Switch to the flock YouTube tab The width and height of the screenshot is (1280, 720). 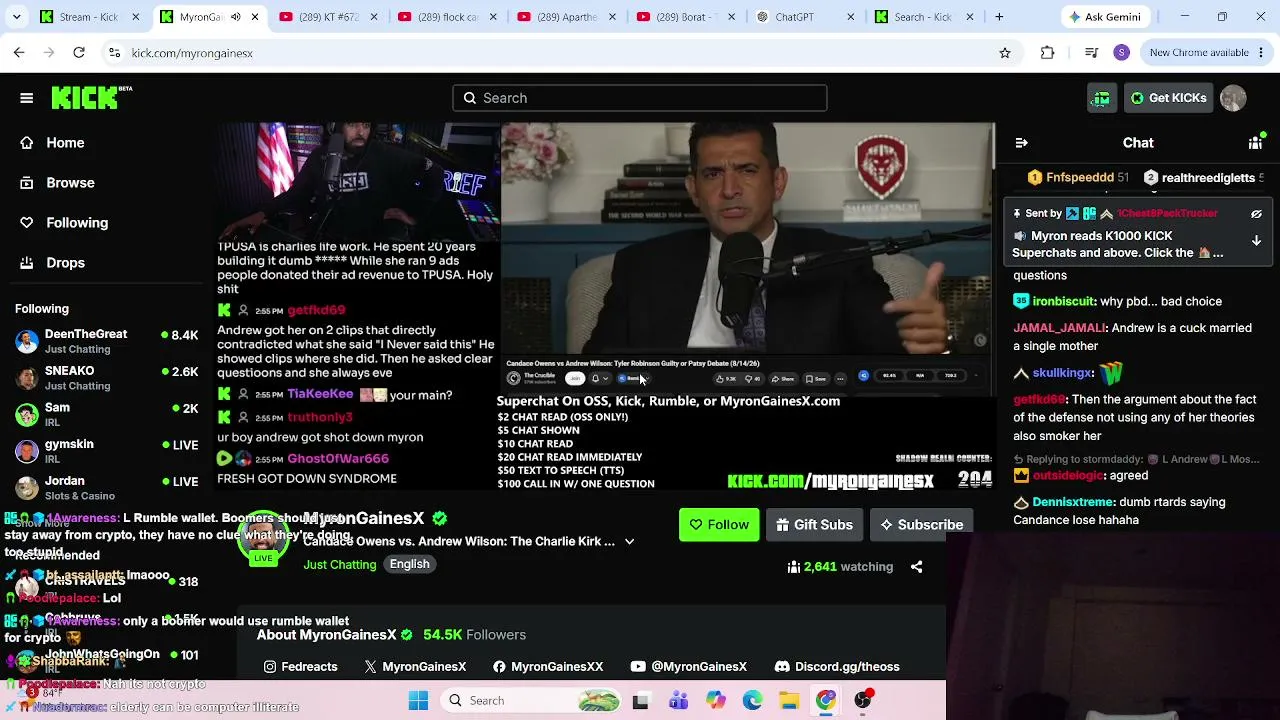[x=448, y=17]
